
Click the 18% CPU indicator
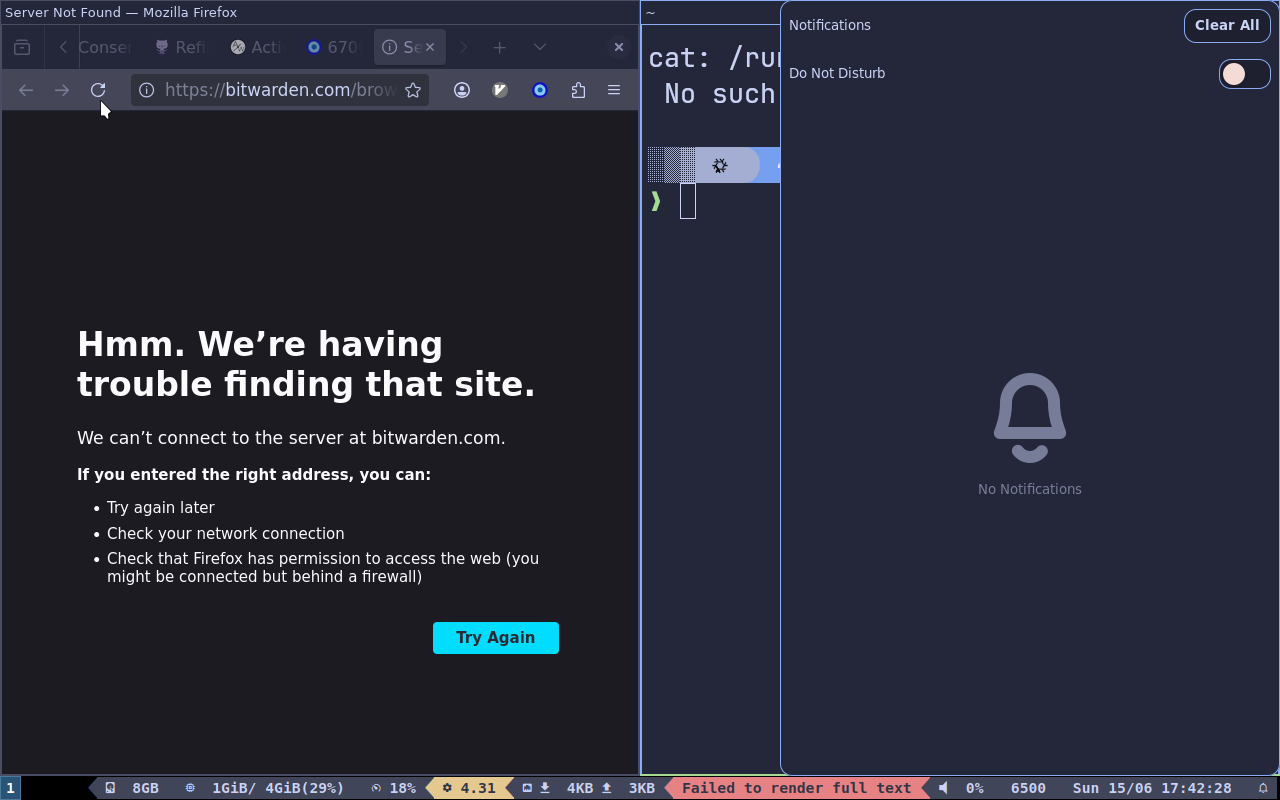click(393, 788)
